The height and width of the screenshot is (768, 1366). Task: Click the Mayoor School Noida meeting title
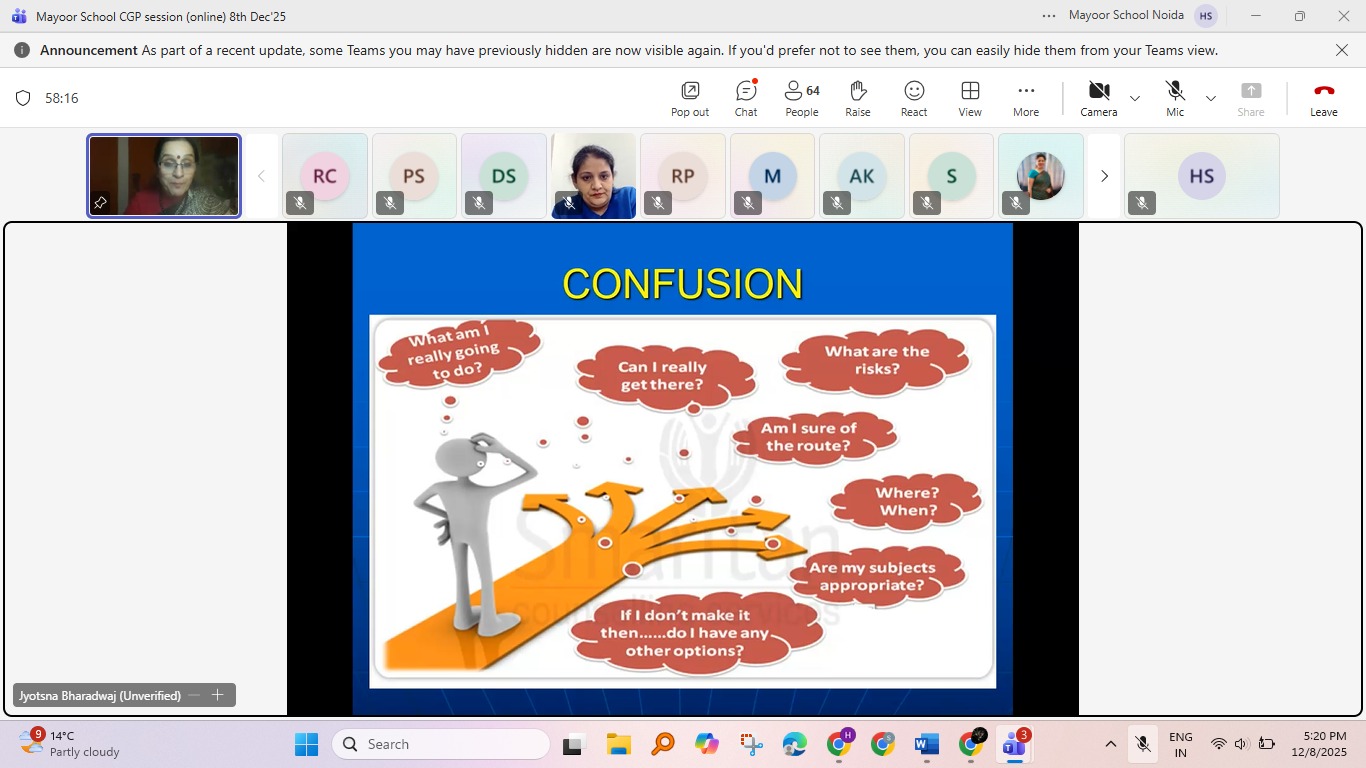pos(1126,15)
